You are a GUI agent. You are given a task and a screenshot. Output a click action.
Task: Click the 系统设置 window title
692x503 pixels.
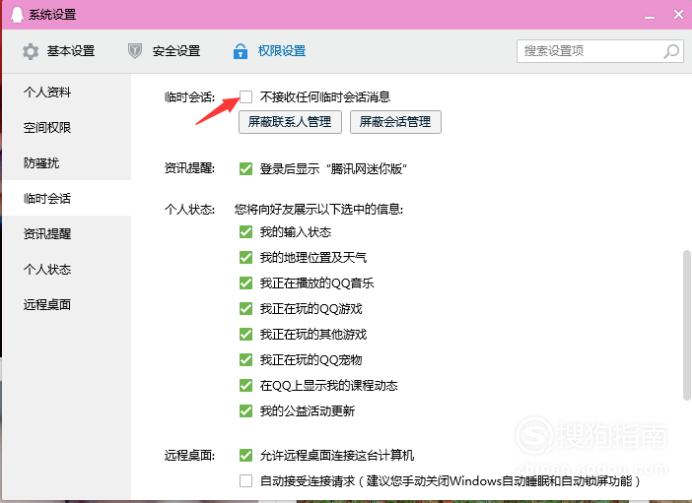53,15
